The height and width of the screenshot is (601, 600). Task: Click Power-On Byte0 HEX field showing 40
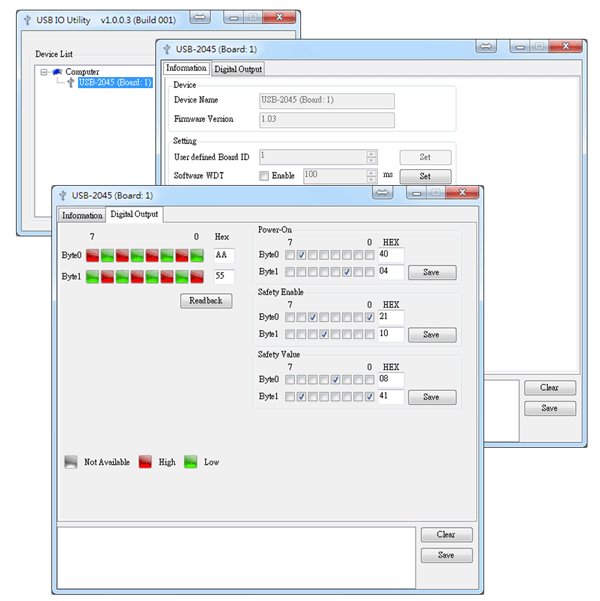click(391, 255)
